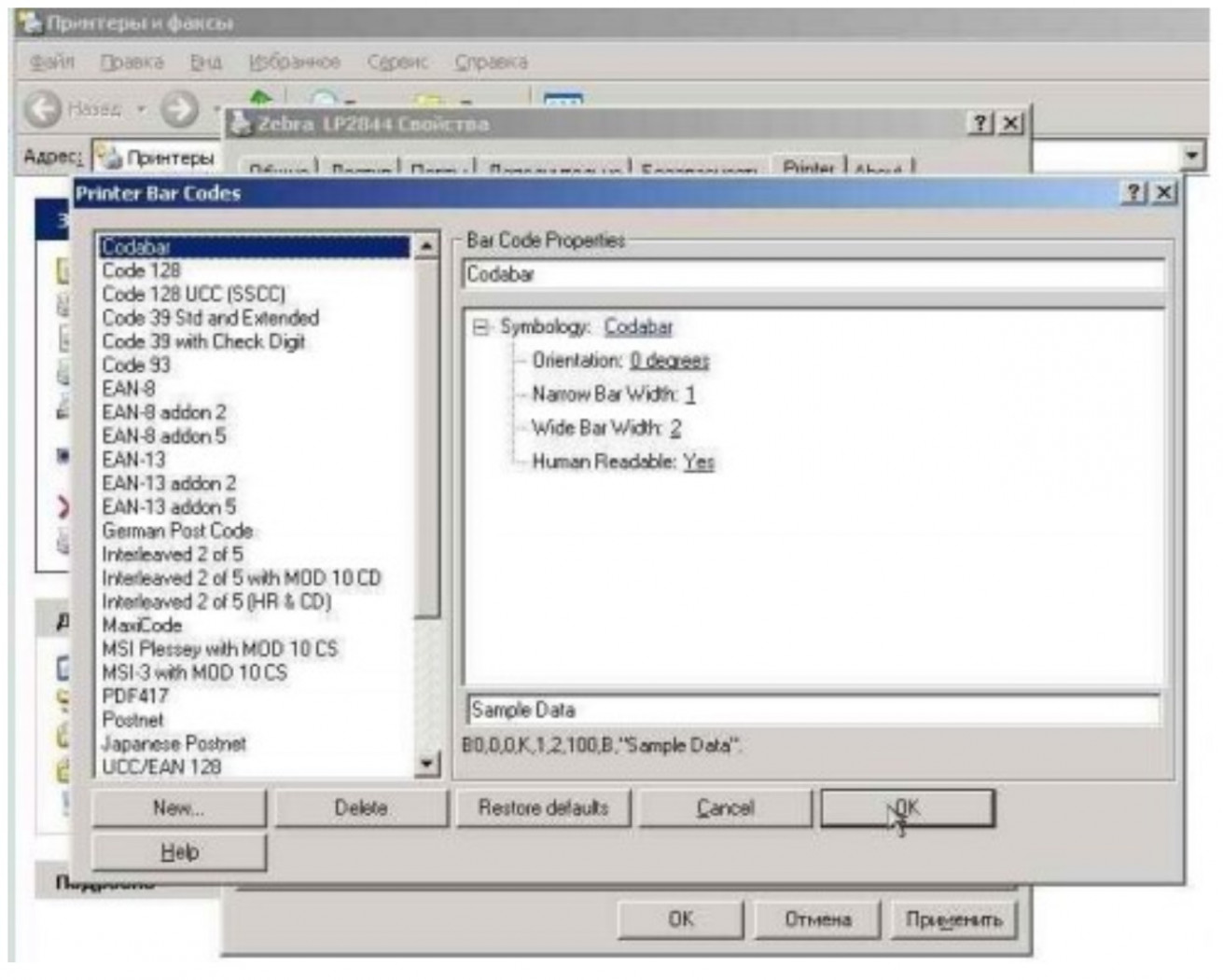The height and width of the screenshot is (980, 1223).
Task: Click the Назад back arrow icon
Action: point(43,109)
